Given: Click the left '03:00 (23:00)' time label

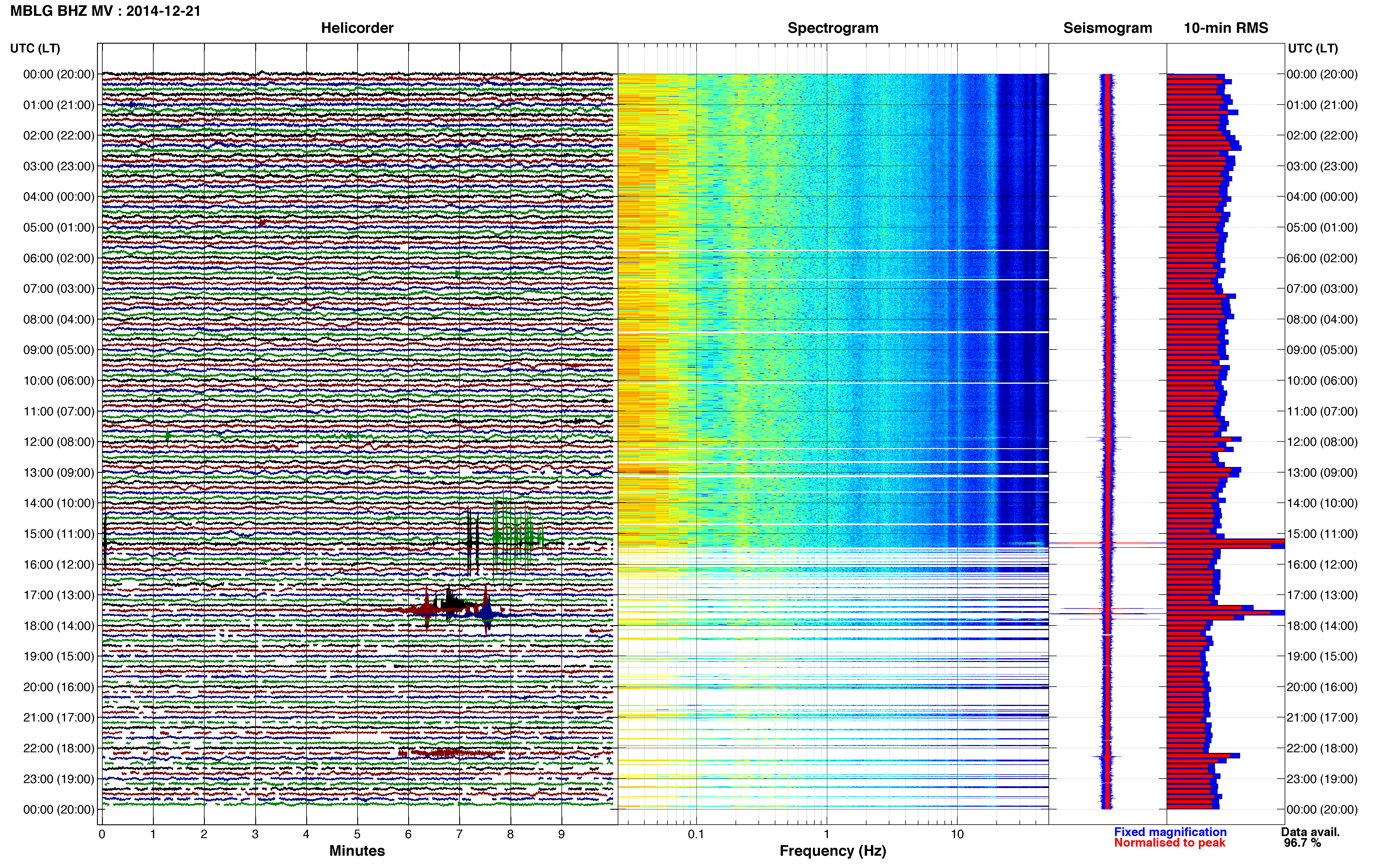Looking at the screenshot, I should [59, 166].
